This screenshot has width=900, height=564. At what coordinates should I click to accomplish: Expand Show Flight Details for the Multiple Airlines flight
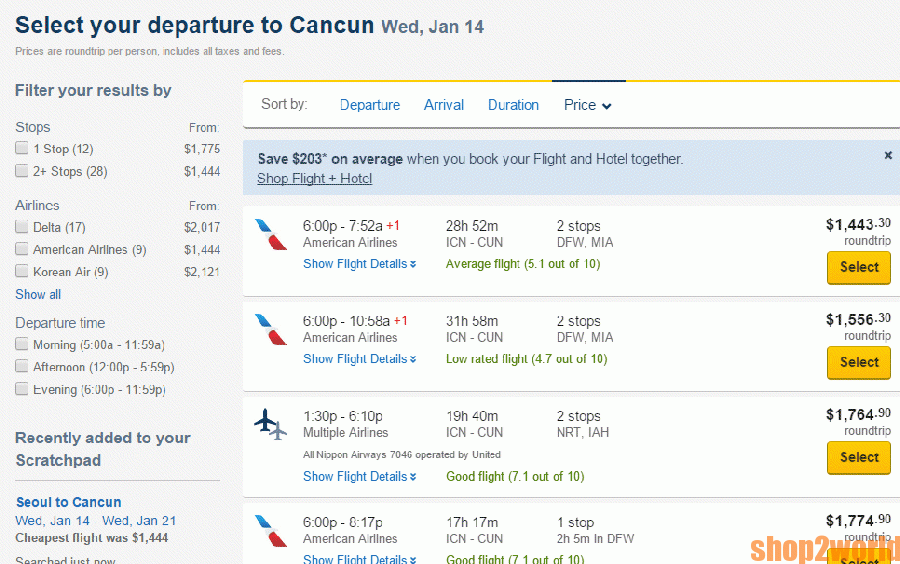[359, 476]
